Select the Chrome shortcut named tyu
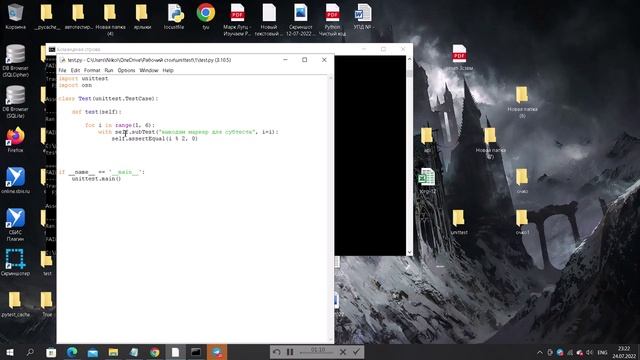Image resolution: width=640 pixels, height=360 pixels. coord(206,16)
